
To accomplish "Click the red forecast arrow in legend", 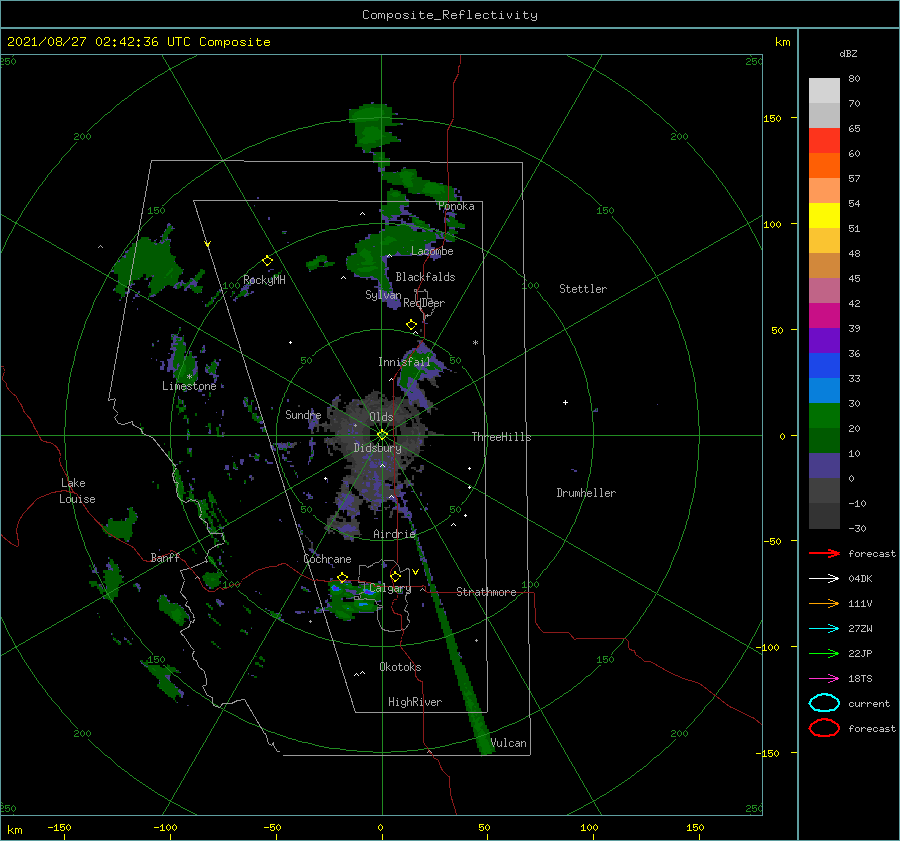I will (824, 553).
